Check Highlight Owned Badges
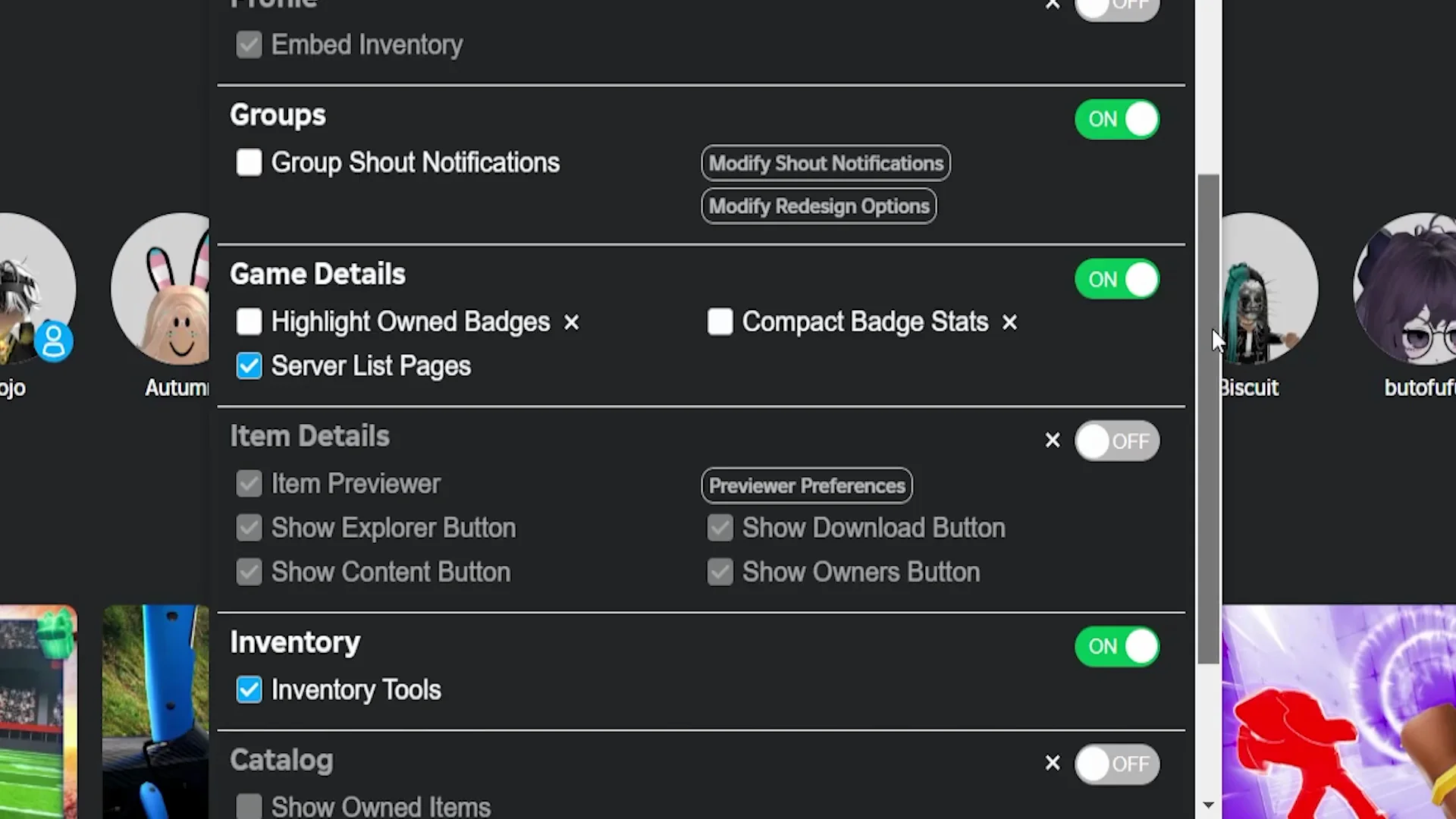This screenshot has height=819, width=1456. click(x=249, y=322)
